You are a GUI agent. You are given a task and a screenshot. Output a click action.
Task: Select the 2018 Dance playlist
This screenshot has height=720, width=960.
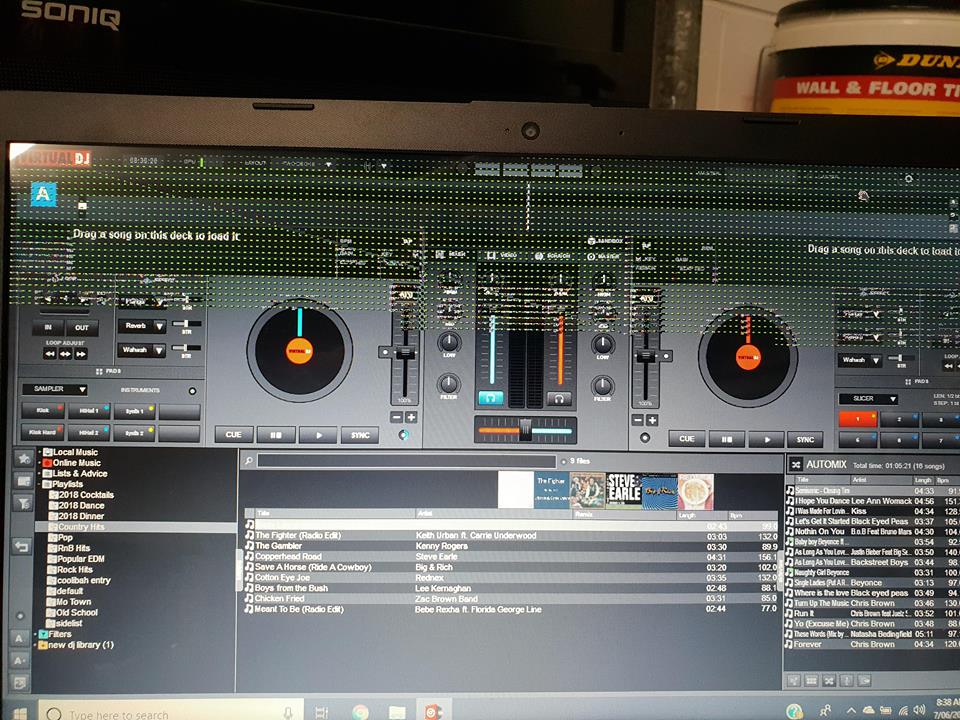[77, 506]
